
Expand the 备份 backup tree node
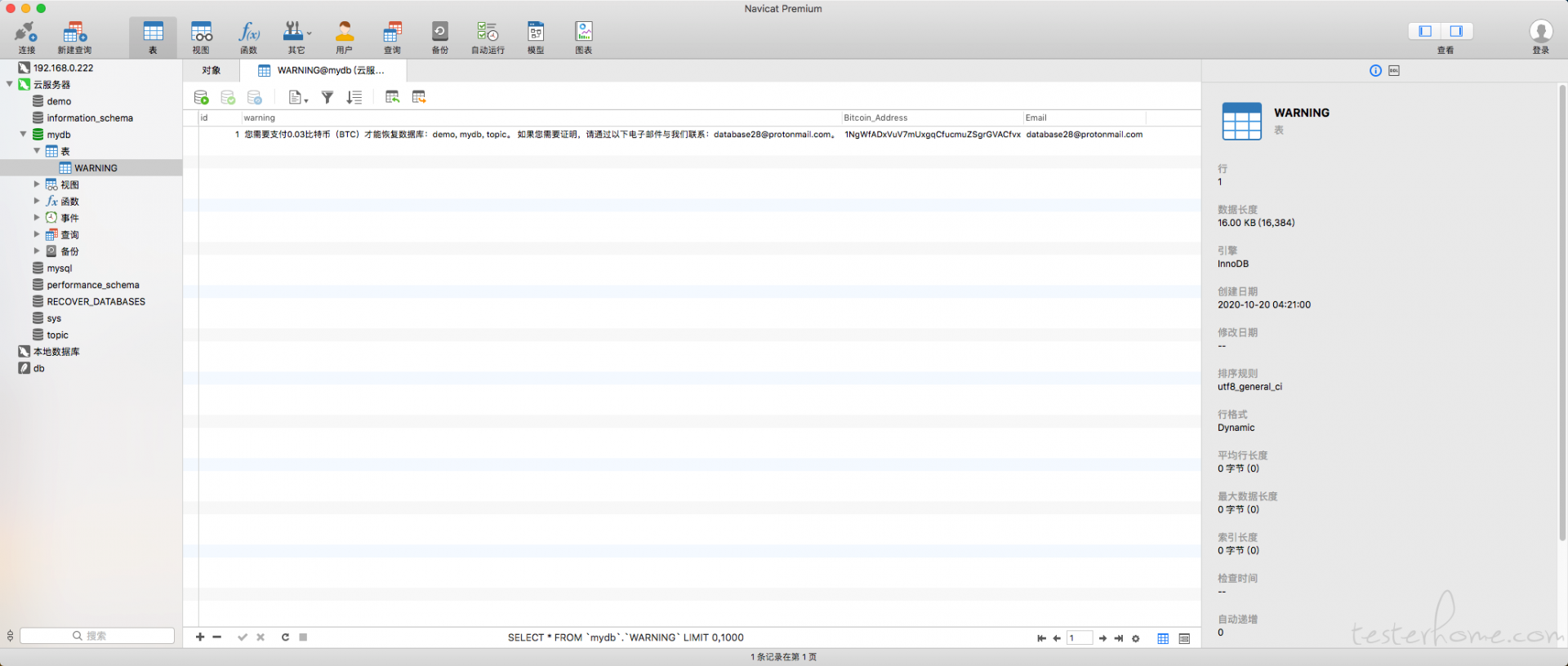pyautogui.click(x=37, y=251)
